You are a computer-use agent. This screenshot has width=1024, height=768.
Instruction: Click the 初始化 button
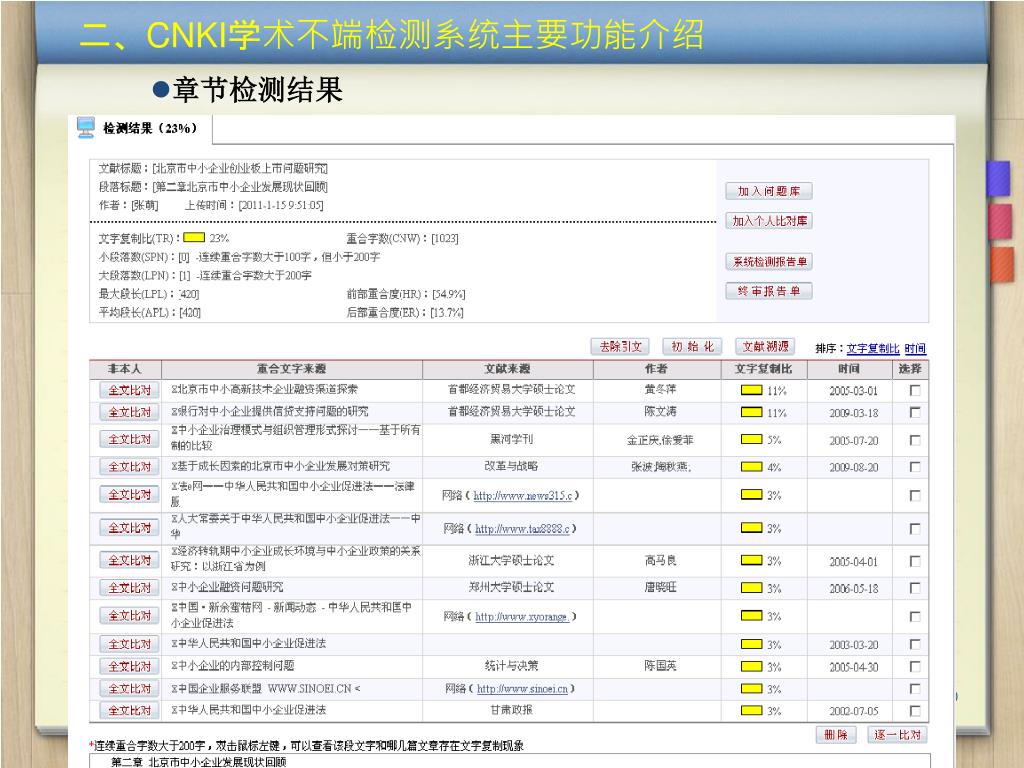692,347
